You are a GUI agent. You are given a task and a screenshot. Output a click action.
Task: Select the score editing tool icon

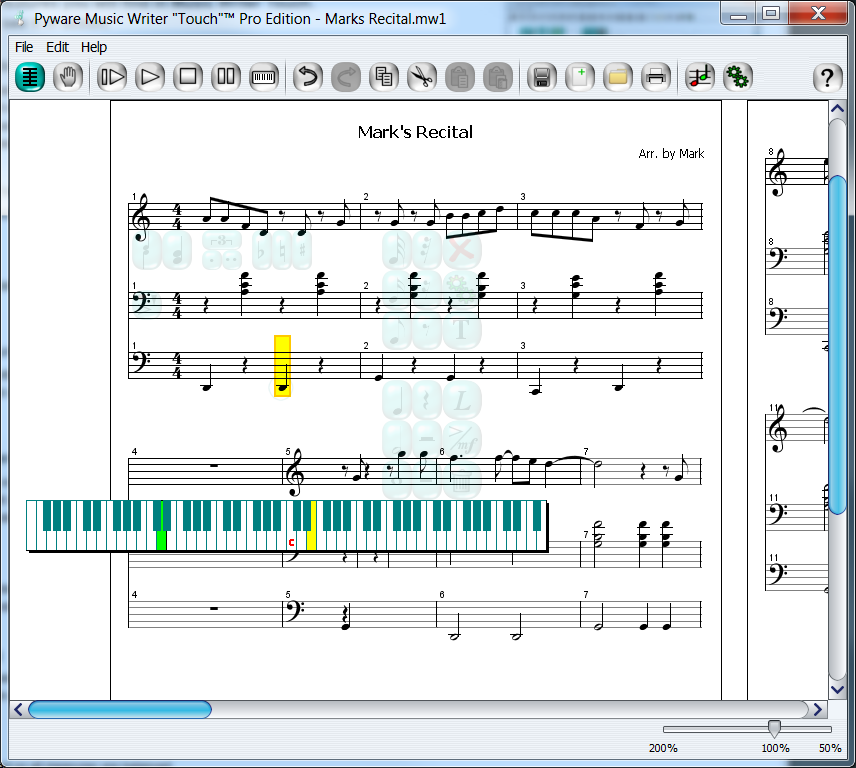[x=30, y=77]
